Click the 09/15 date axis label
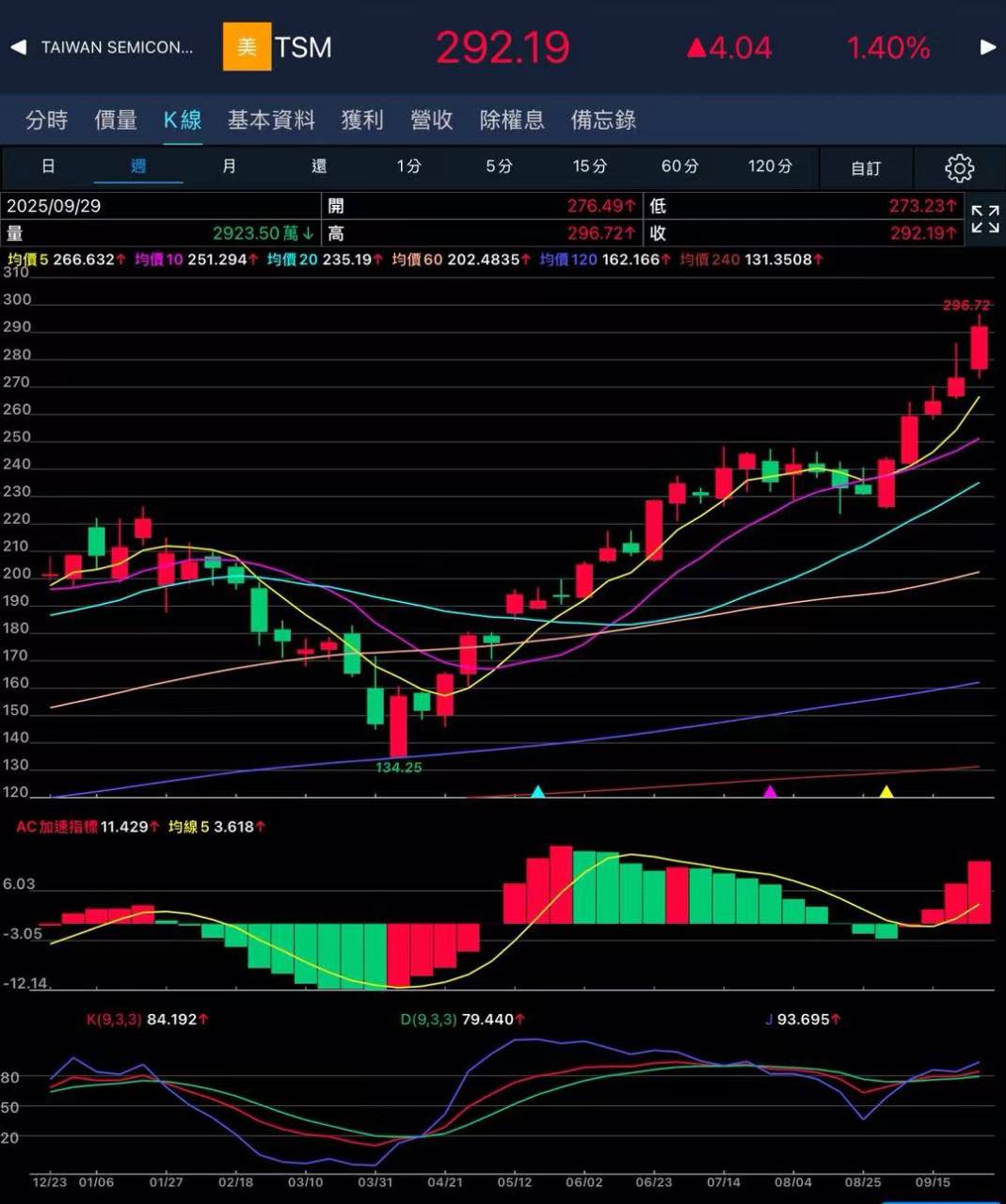The image size is (1006, 1204). click(x=933, y=1181)
